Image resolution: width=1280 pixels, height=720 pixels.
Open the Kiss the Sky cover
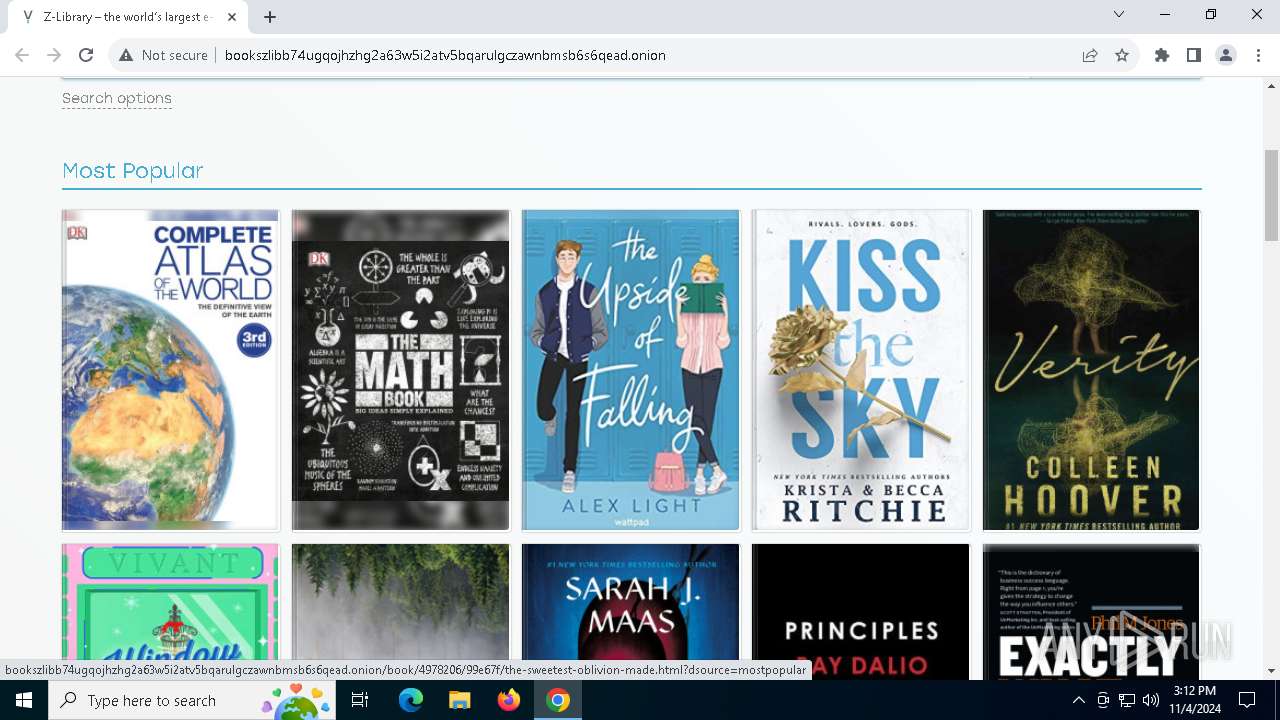click(x=861, y=370)
